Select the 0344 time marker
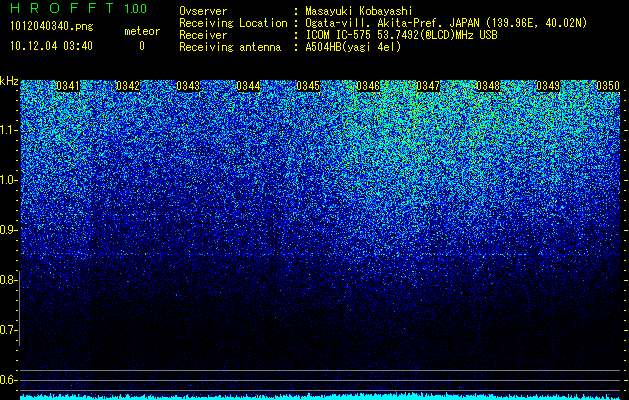This screenshot has width=629, height=400. [248, 86]
